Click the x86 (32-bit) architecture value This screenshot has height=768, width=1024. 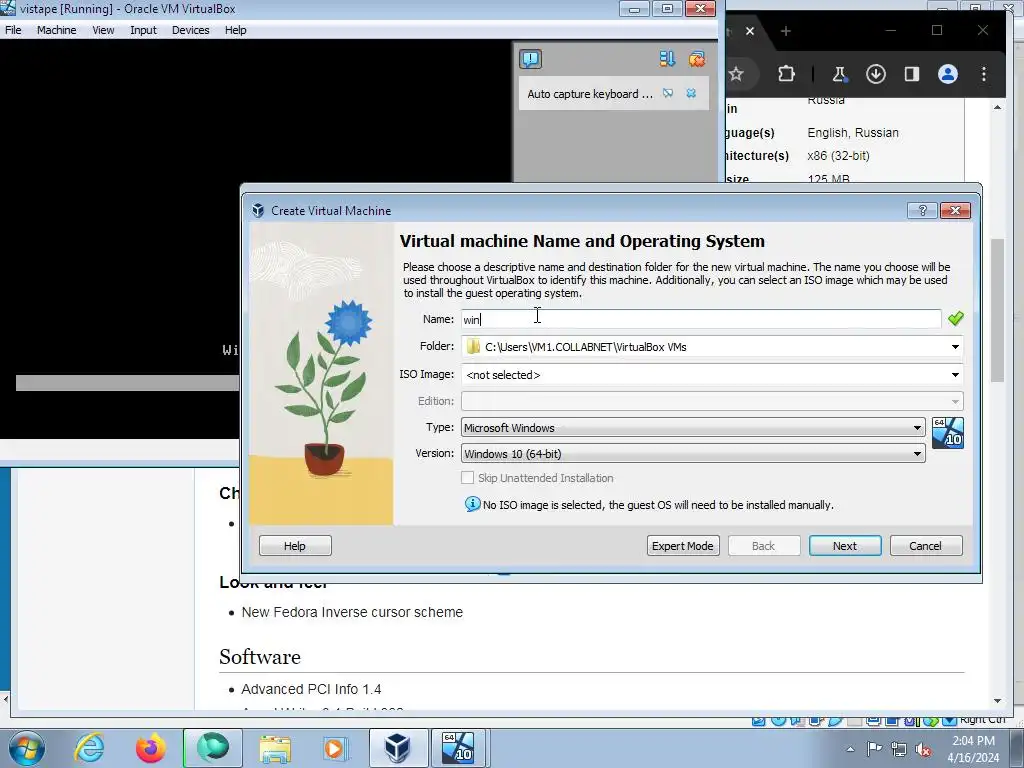coord(838,155)
